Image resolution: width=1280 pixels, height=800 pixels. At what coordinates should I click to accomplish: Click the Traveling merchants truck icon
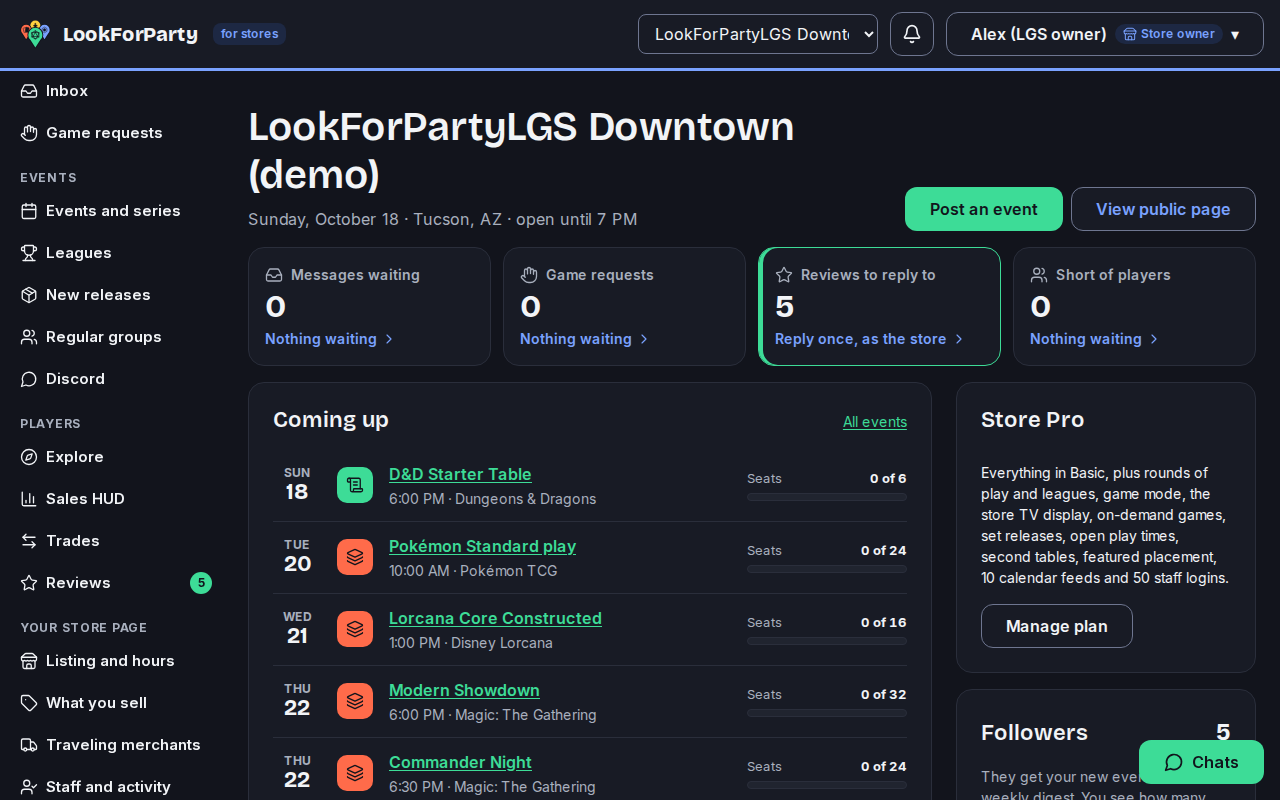(29, 745)
